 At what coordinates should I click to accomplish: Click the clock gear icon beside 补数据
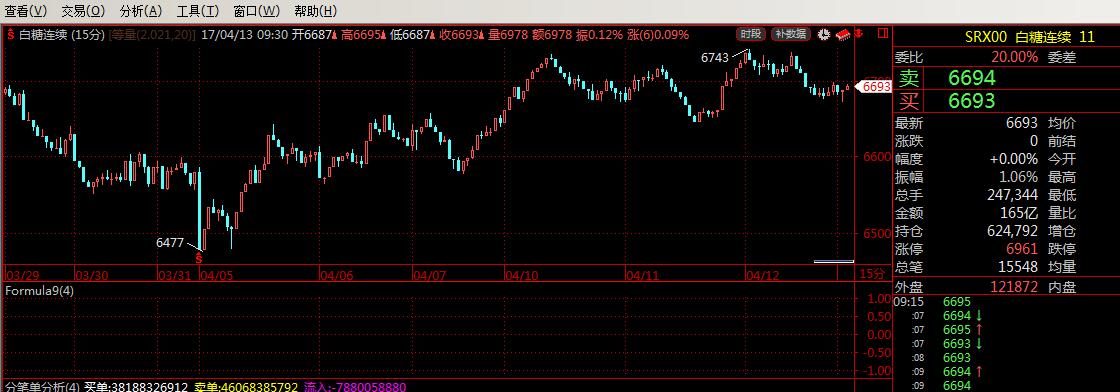[x=824, y=34]
